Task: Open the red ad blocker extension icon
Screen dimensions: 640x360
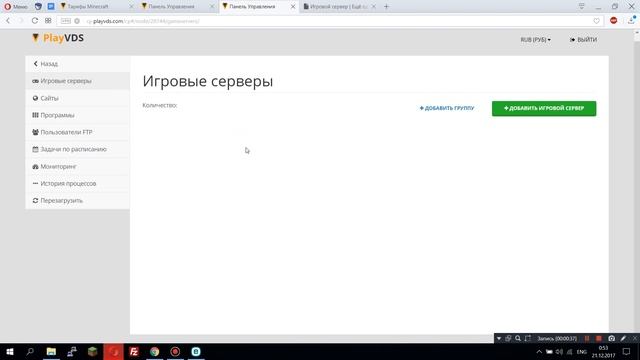Action: (x=613, y=20)
